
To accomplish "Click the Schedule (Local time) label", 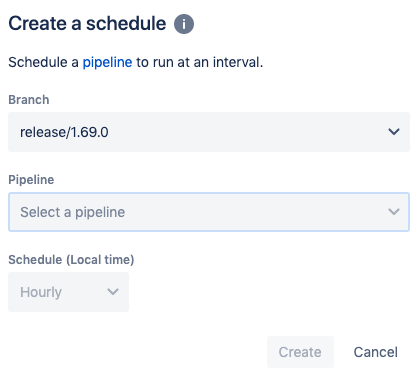I will (x=71, y=260).
